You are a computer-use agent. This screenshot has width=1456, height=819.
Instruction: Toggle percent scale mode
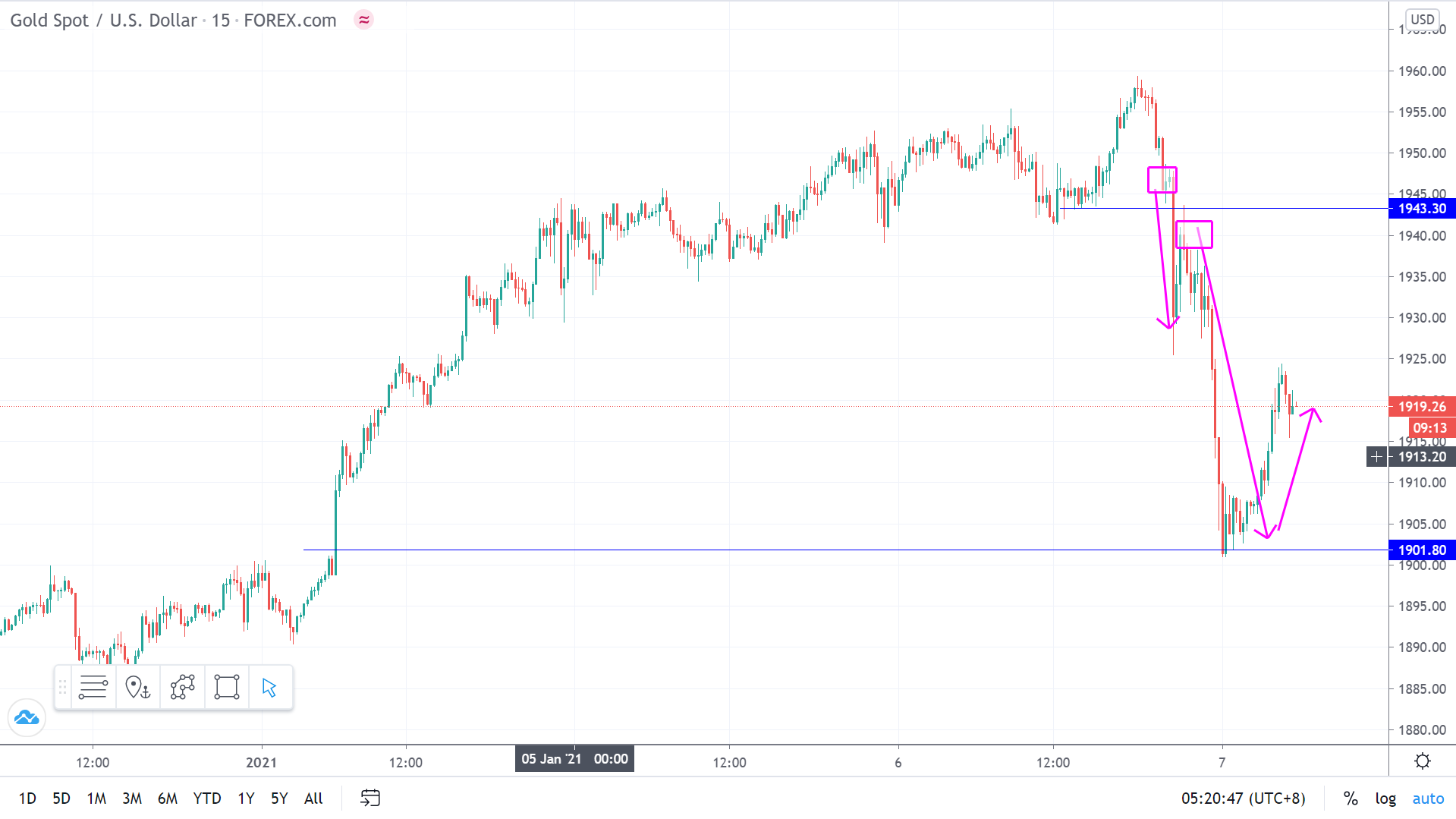pyautogui.click(x=1351, y=798)
